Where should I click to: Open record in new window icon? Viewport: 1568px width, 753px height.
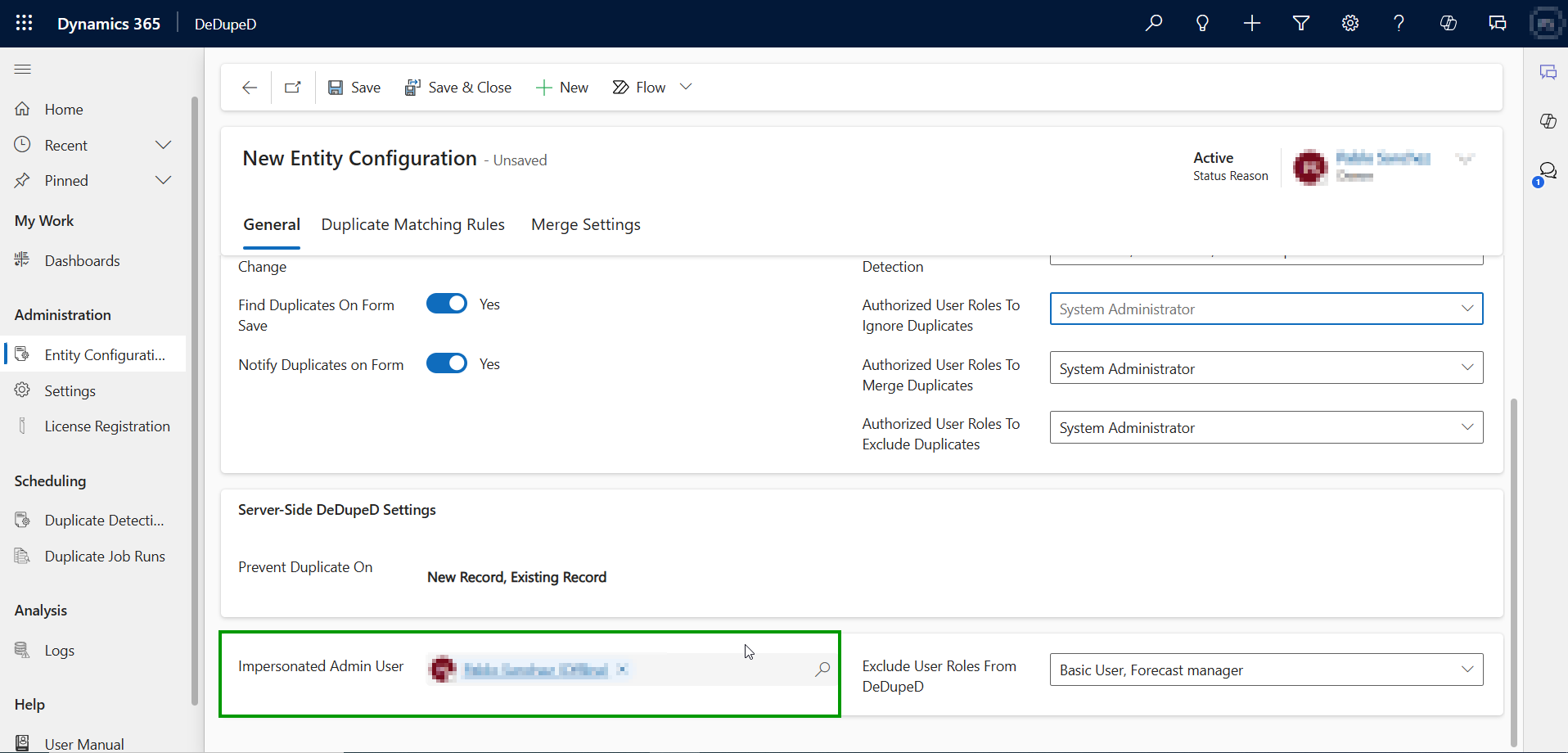292,88
